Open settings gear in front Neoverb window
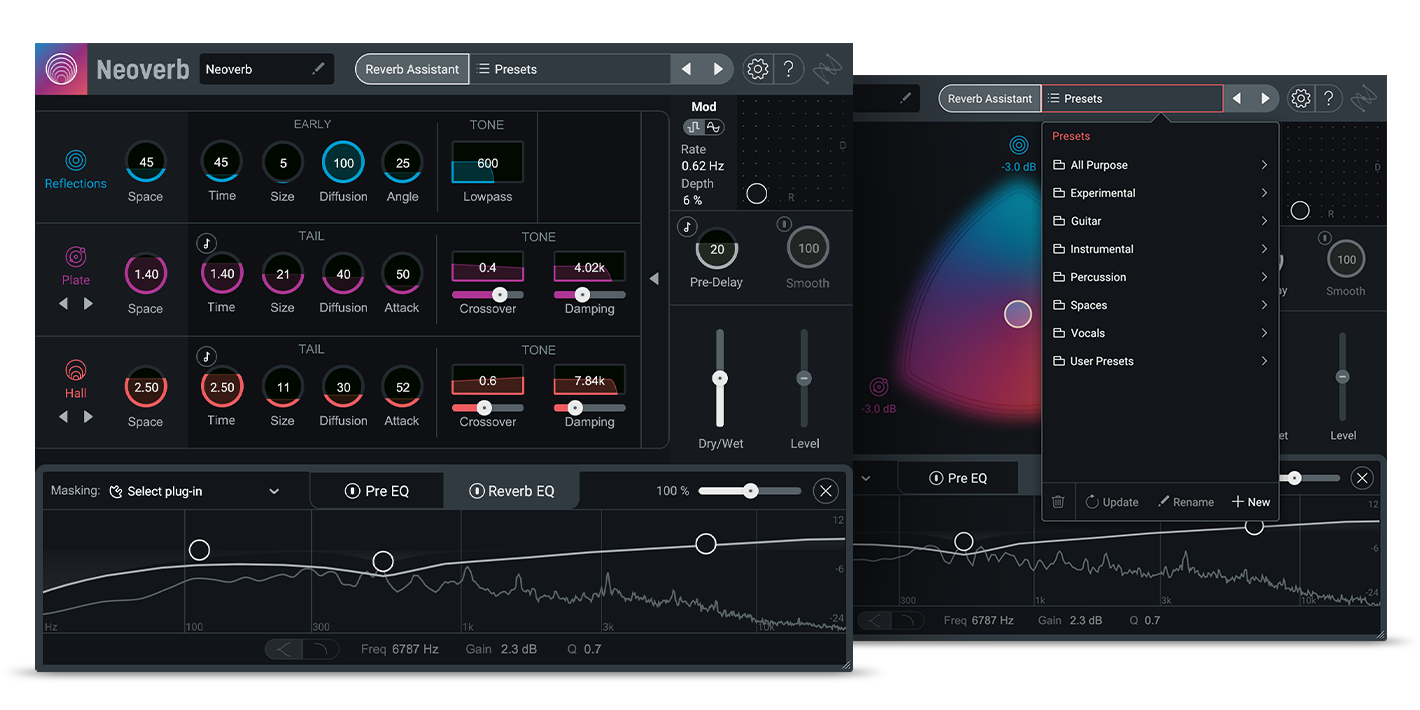 point(758,69)
